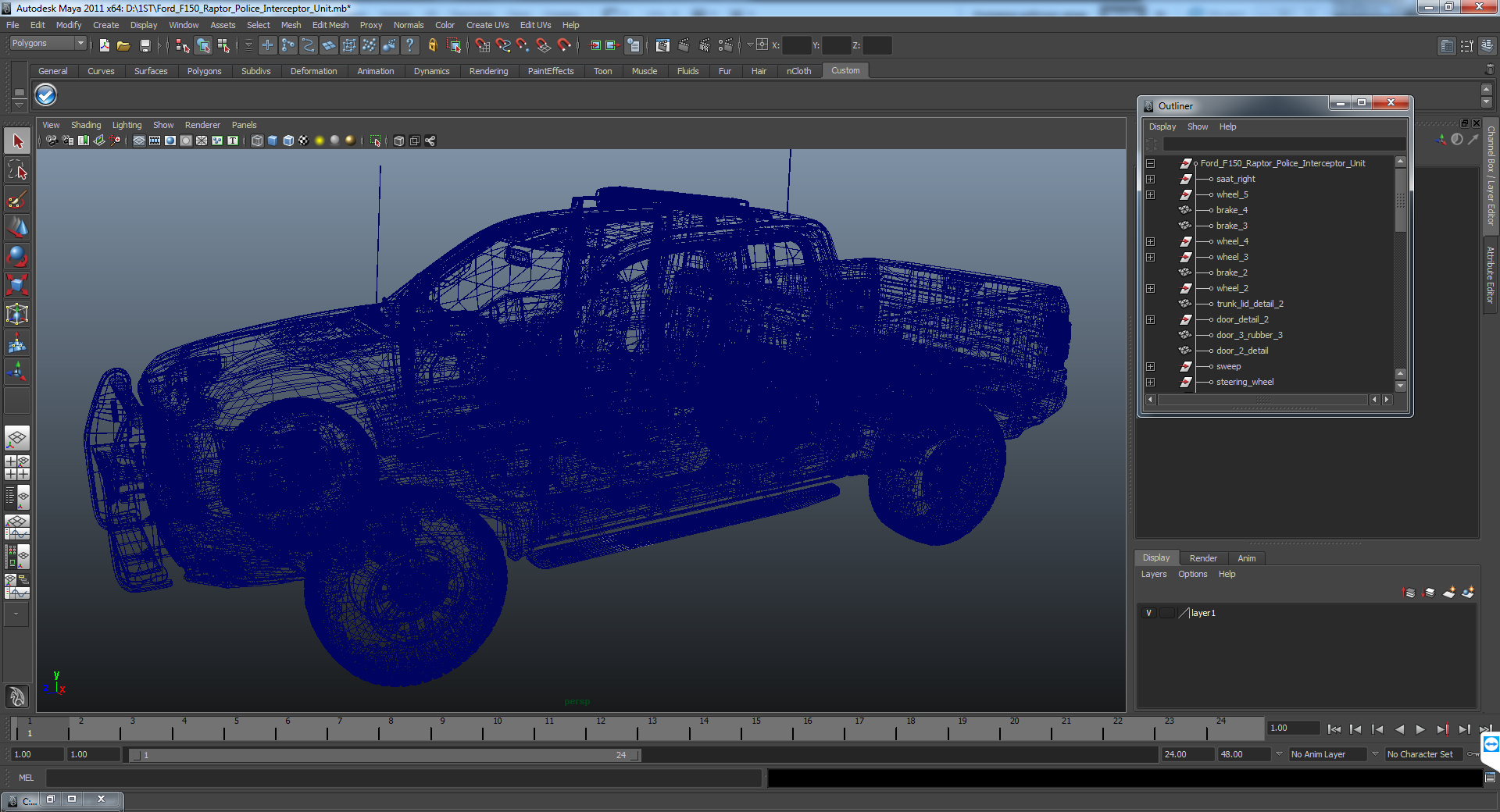The height and width of the screenshot is (812, 1500).
Task: Expand door_detail_2 node in Outliner
Action: click(x=1151, y=319)
